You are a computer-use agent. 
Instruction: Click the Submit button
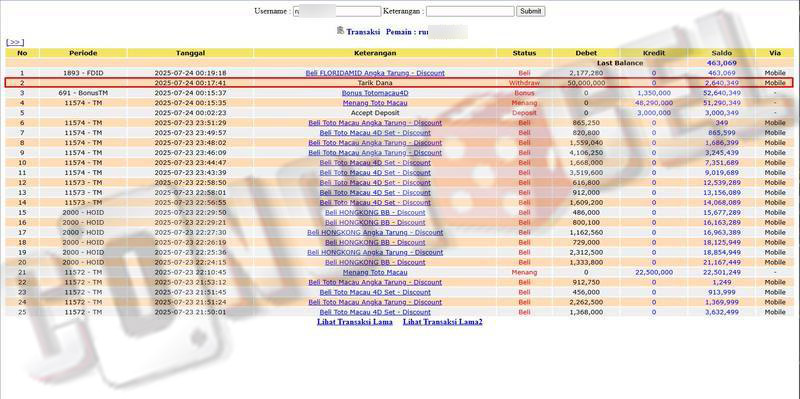(530, 11)
